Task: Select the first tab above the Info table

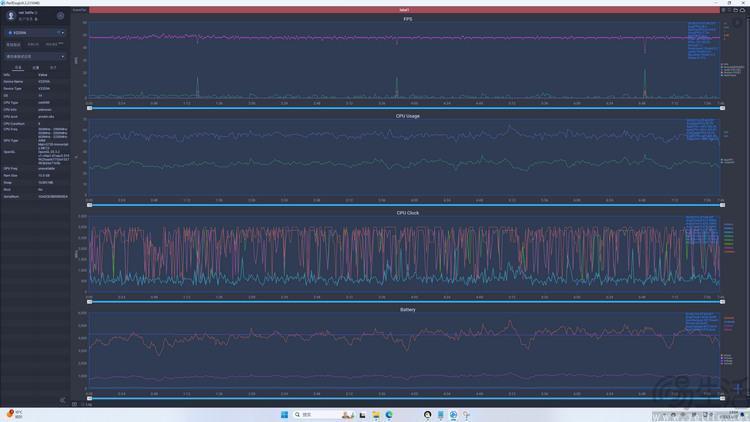Action: point(18,67)
